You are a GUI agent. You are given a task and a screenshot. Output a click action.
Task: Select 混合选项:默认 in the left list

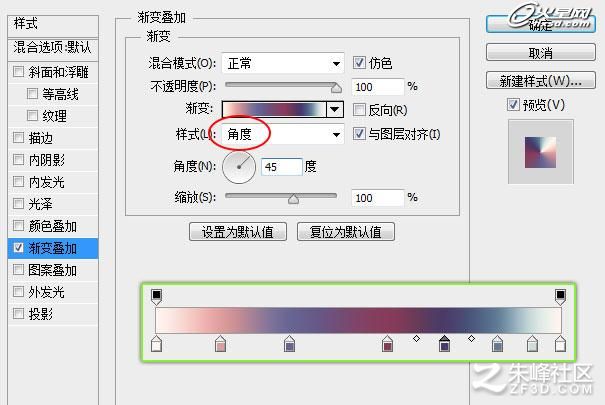(x=53, y=48)
